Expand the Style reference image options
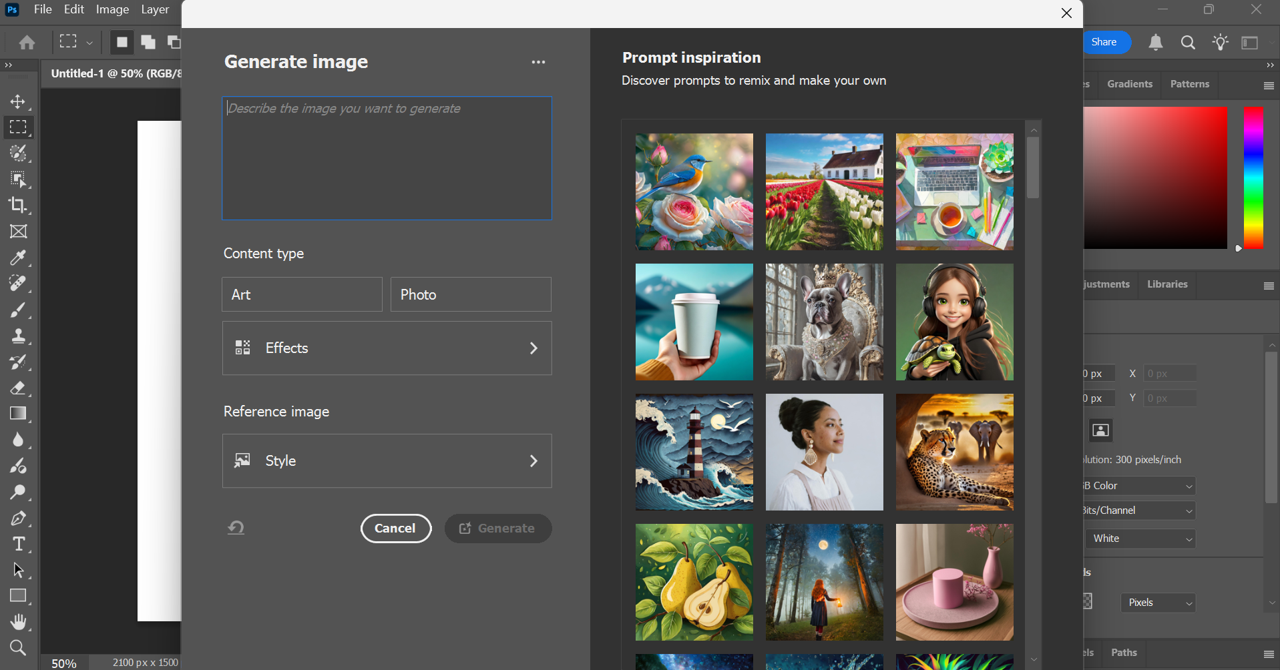 [x=386, y=461]
